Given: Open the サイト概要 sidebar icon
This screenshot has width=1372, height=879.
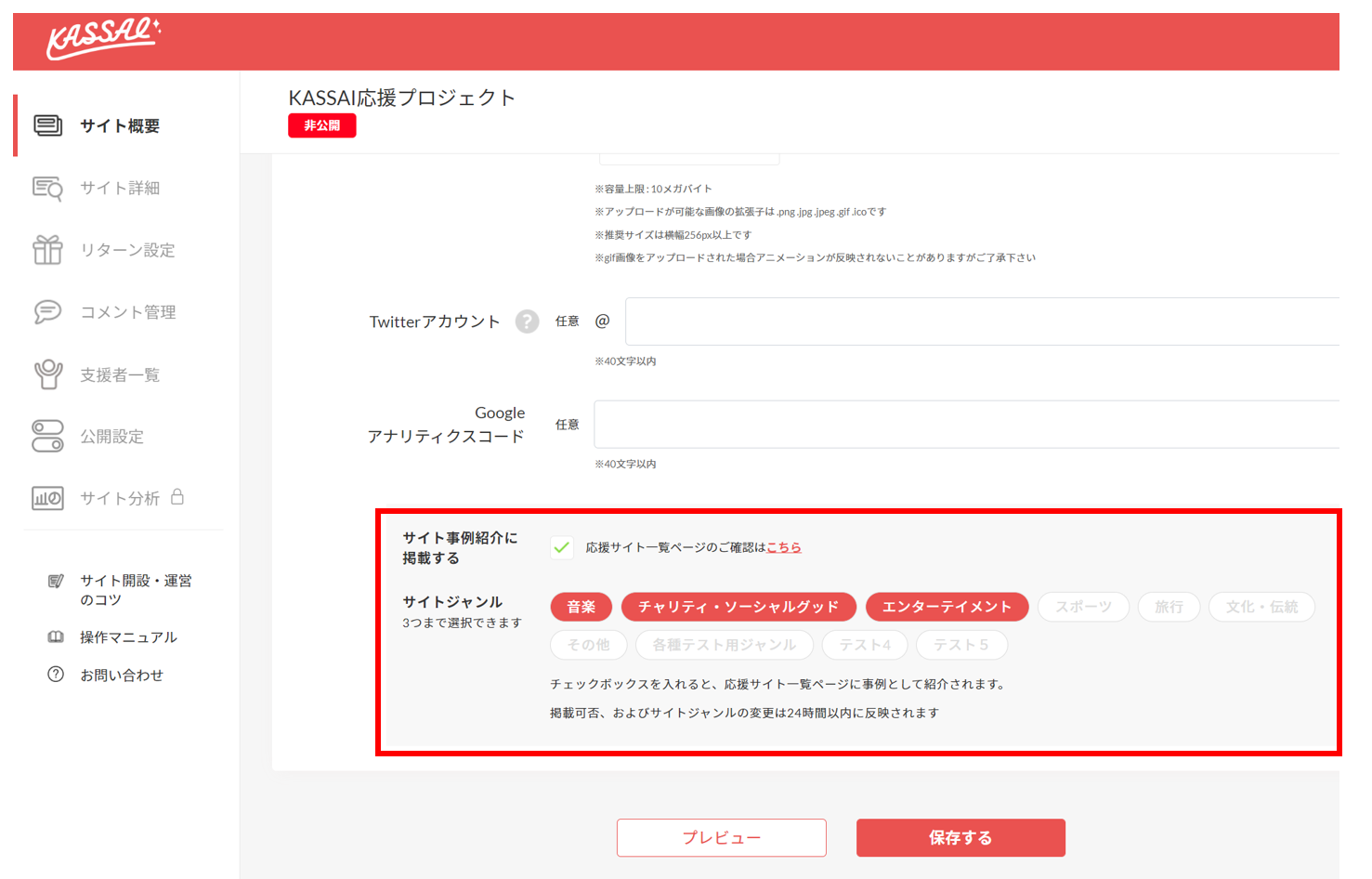Looking at the screenshot, I should click(48, 125).
